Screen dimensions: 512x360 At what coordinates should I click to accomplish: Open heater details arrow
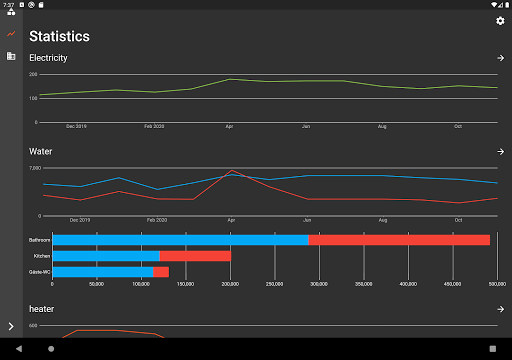click(x=500, y=309)
